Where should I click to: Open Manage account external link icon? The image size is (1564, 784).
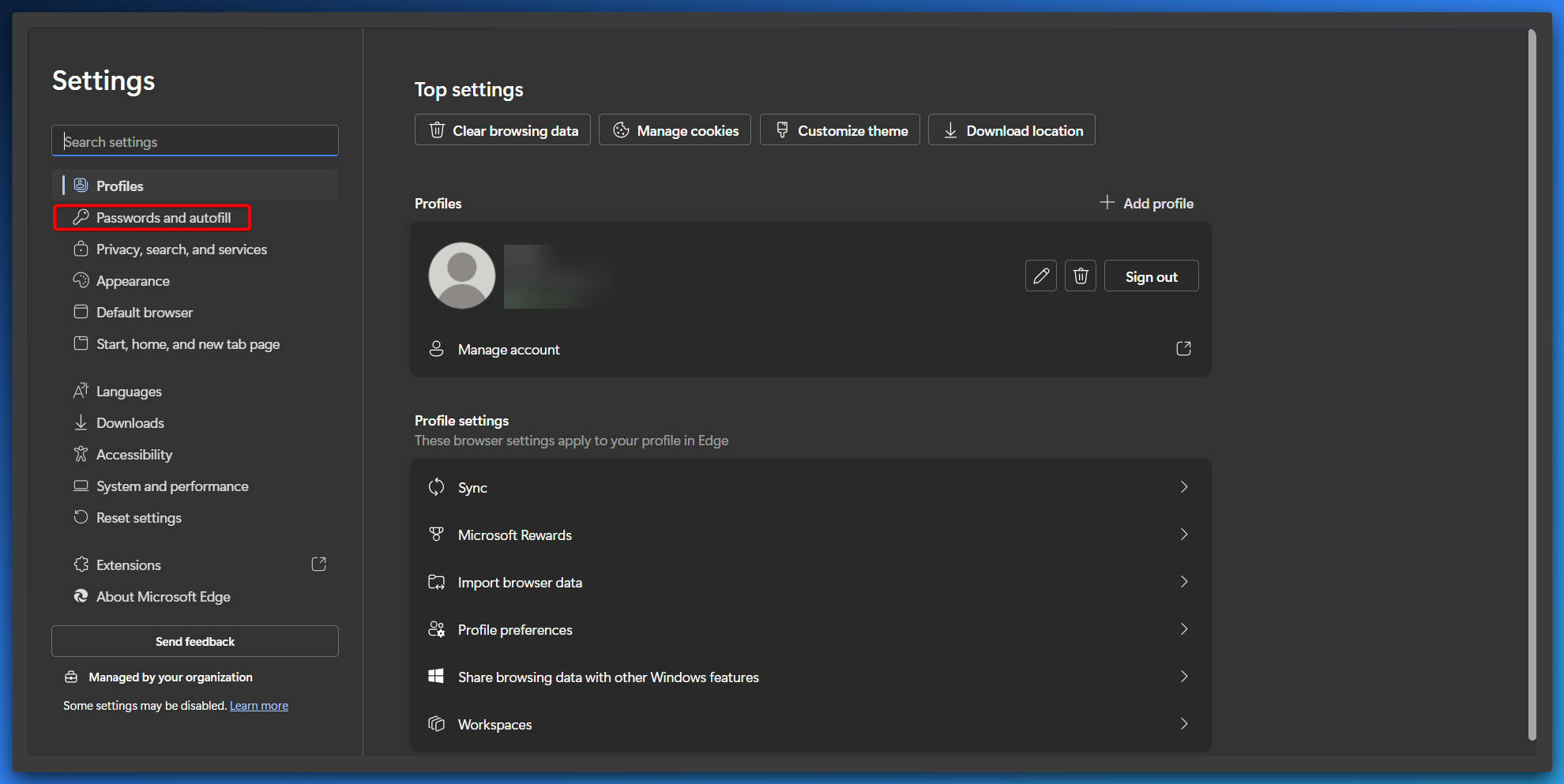(1183, 349)
